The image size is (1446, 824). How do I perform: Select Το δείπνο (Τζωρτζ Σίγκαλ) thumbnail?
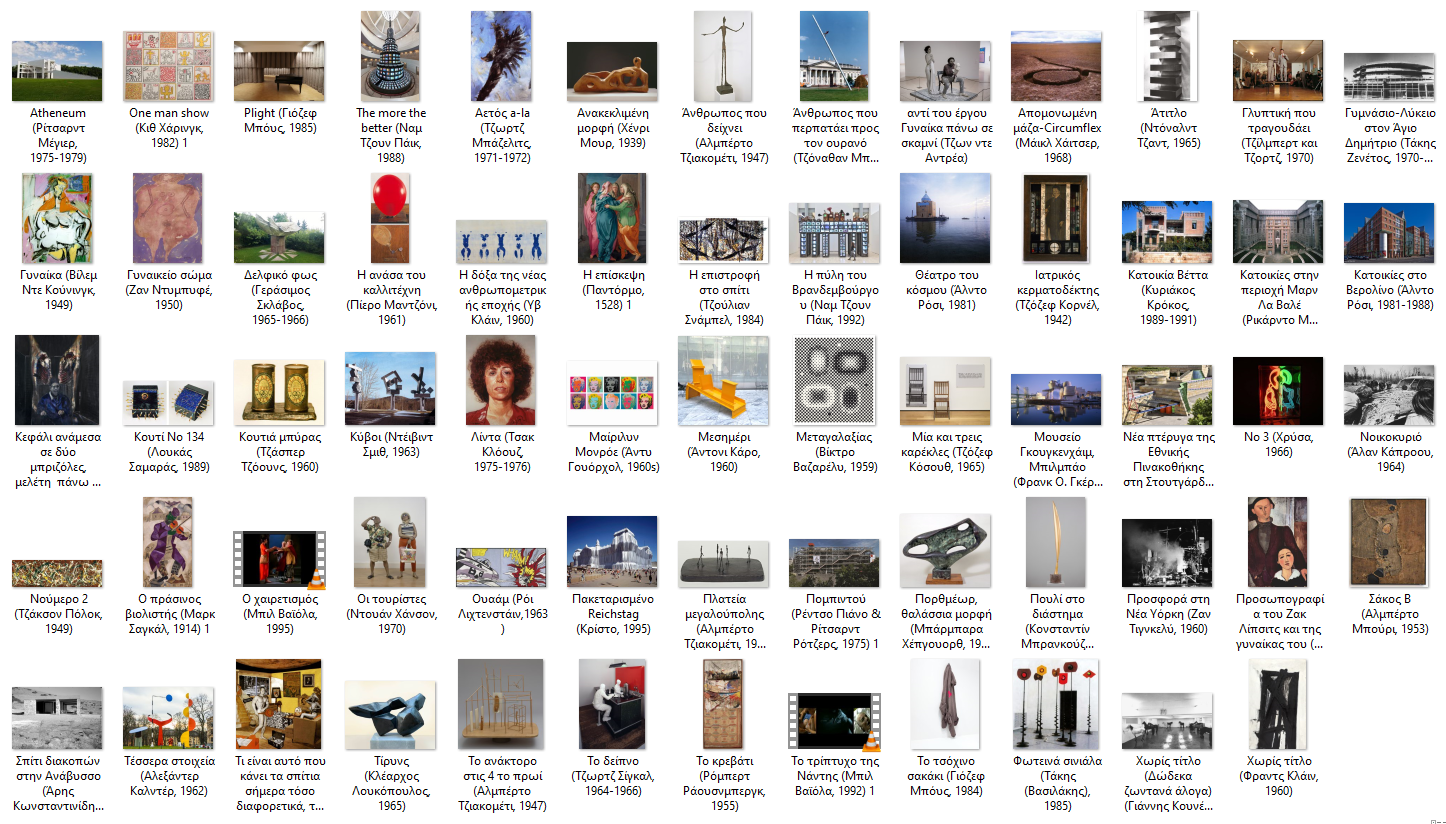(x=612, y=704)
